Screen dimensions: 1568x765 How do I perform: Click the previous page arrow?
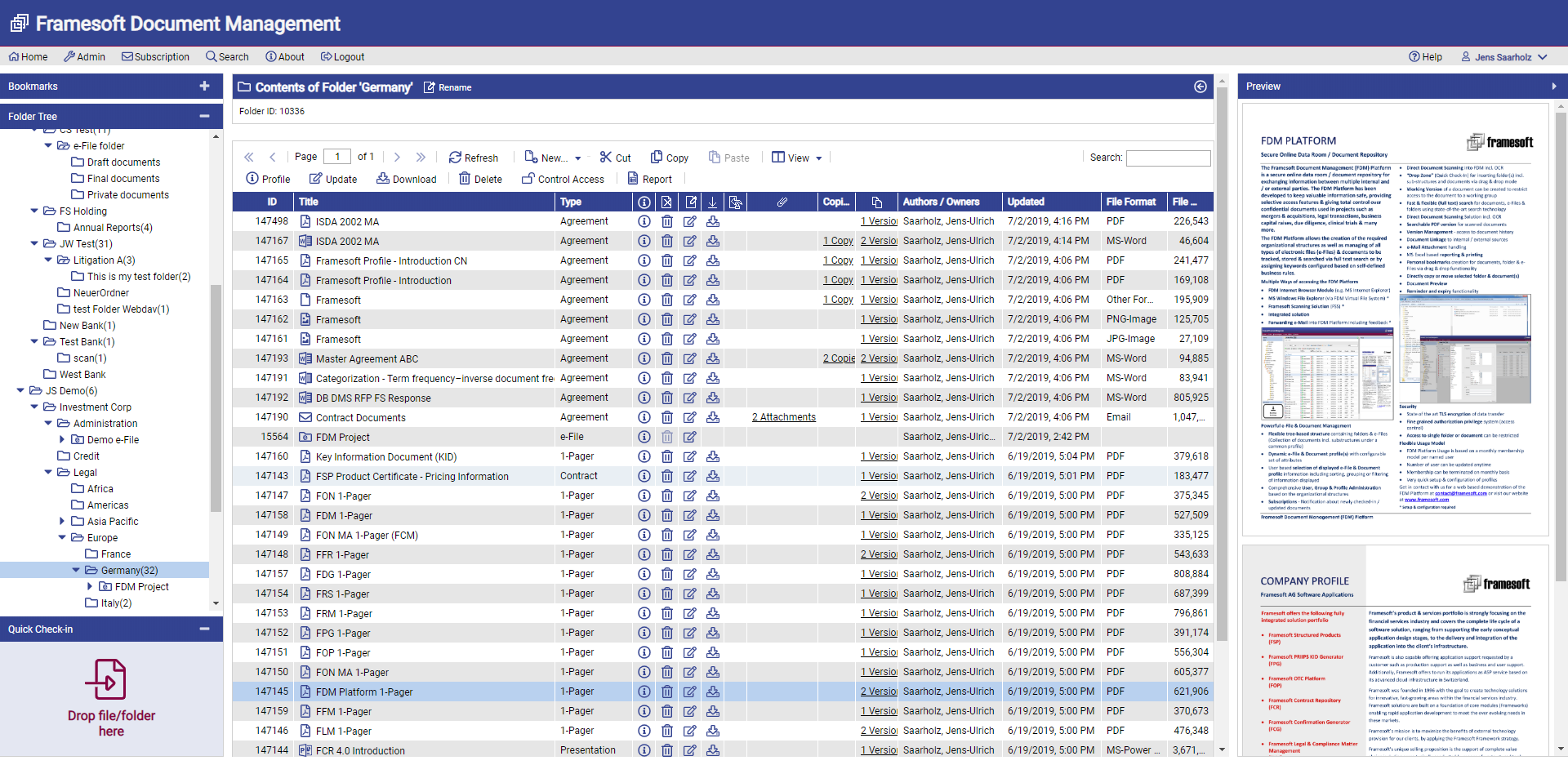pyautogui.click(x=273, y=158)
